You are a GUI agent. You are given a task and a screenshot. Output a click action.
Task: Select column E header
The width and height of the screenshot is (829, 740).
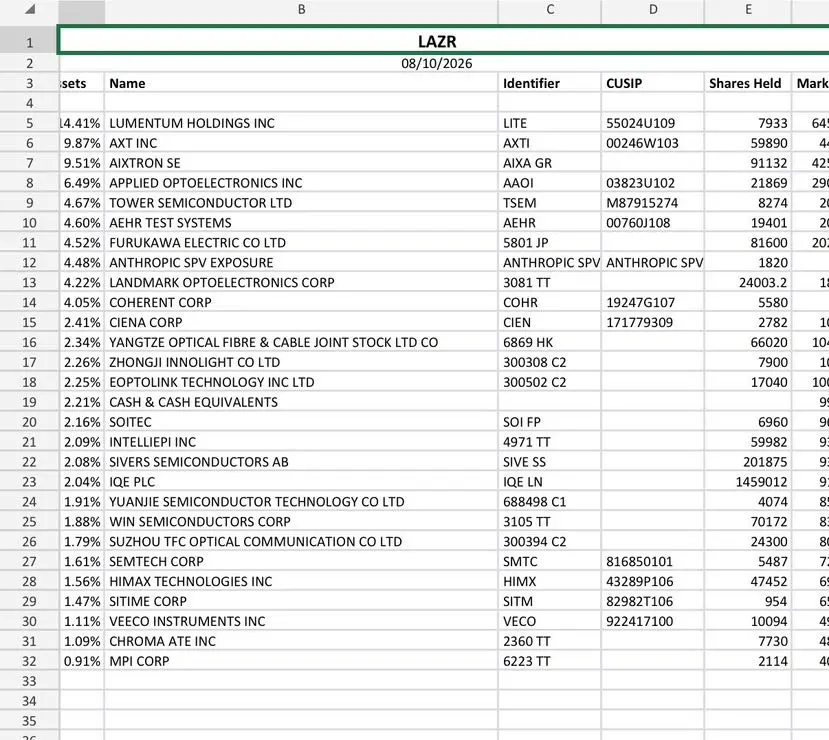click(x=748, y=10)
